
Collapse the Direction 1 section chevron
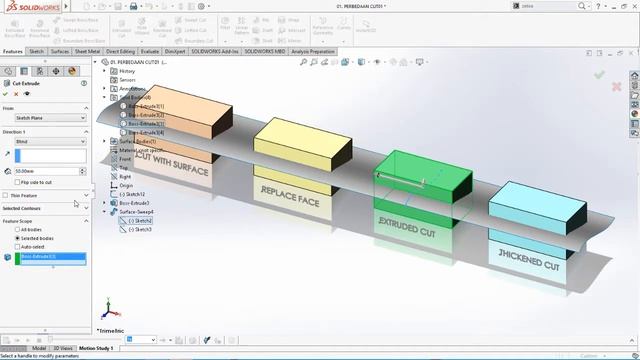pos(86,132)
